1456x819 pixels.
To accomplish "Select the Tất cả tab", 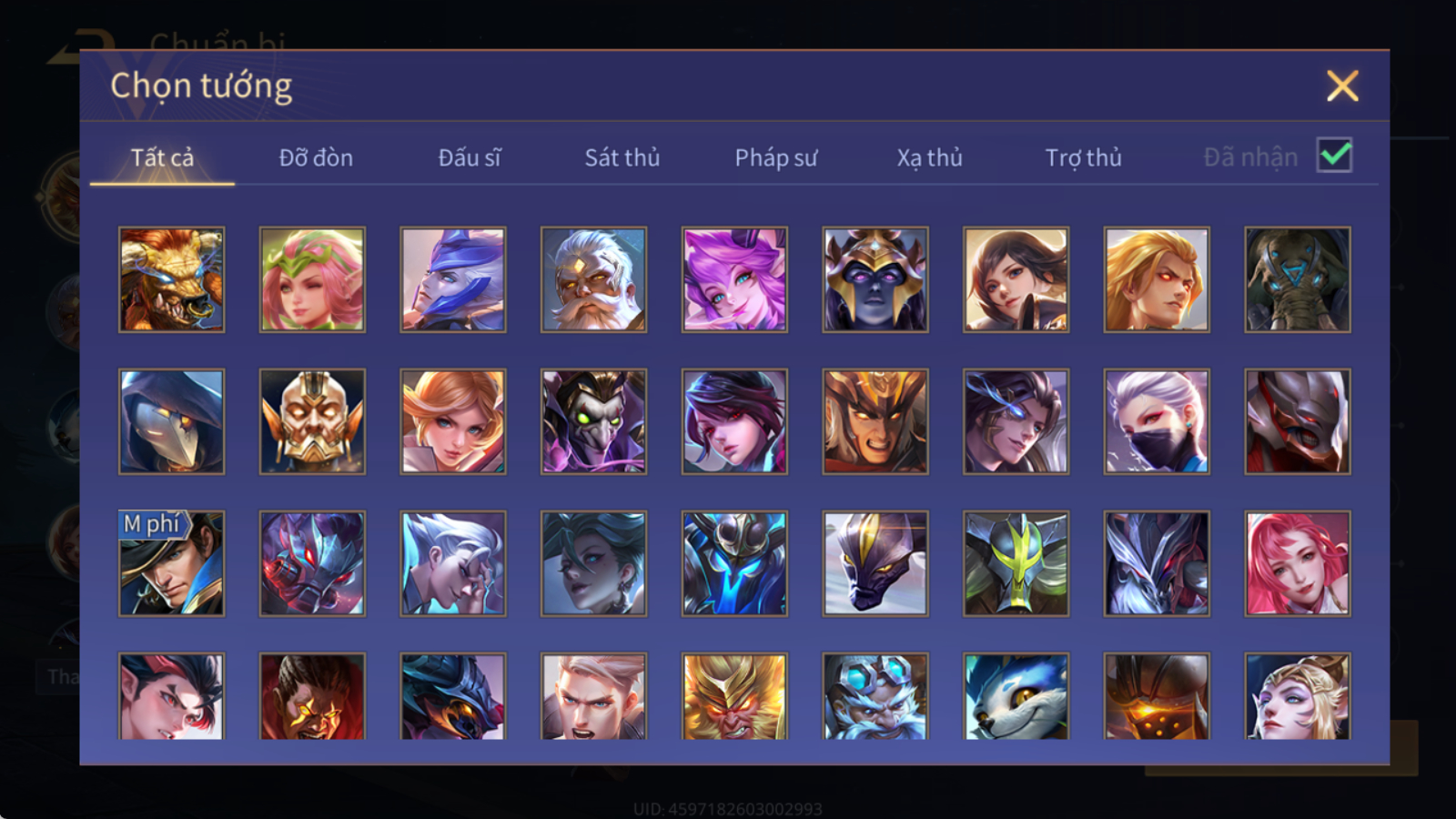I will pos(162,157).
